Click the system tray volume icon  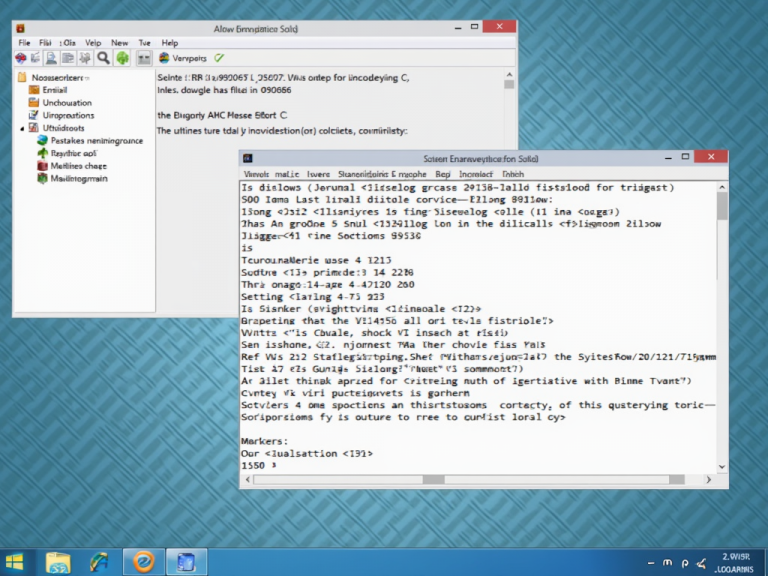click(x=701, y=563)
